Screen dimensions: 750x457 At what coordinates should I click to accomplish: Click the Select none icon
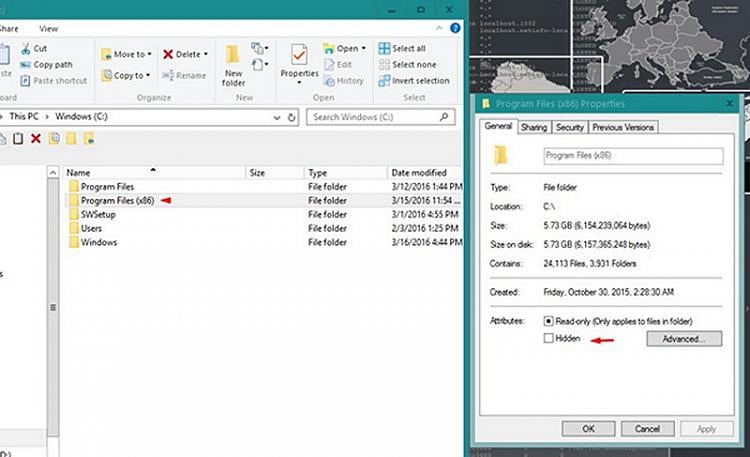(x=384, y=65)
